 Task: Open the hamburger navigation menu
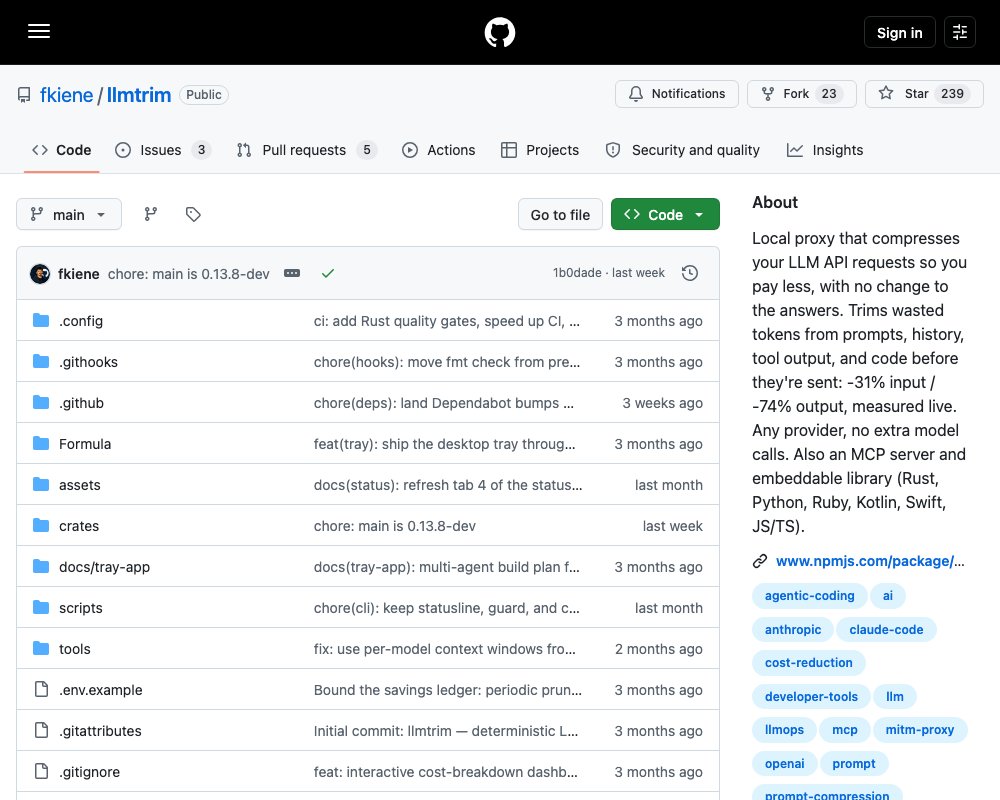pyautogui.click(x=39, y=31)
